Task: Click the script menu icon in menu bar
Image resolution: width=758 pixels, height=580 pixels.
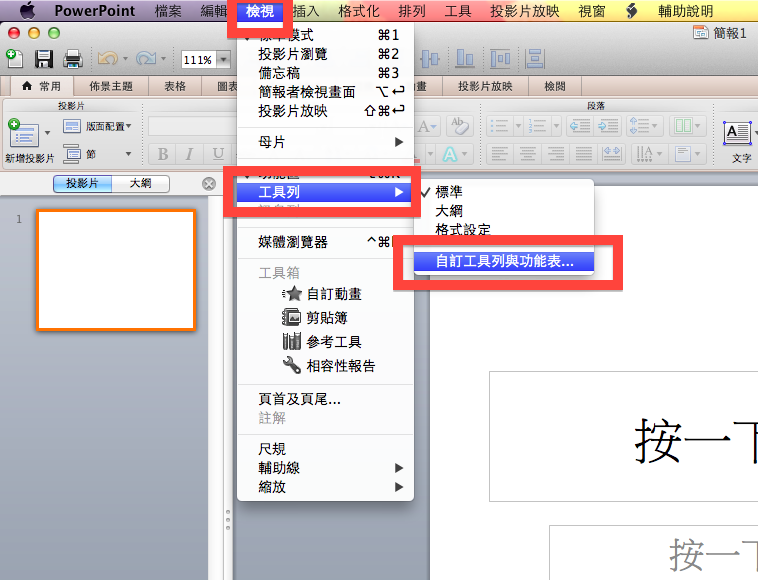Action: coord(631,11)
